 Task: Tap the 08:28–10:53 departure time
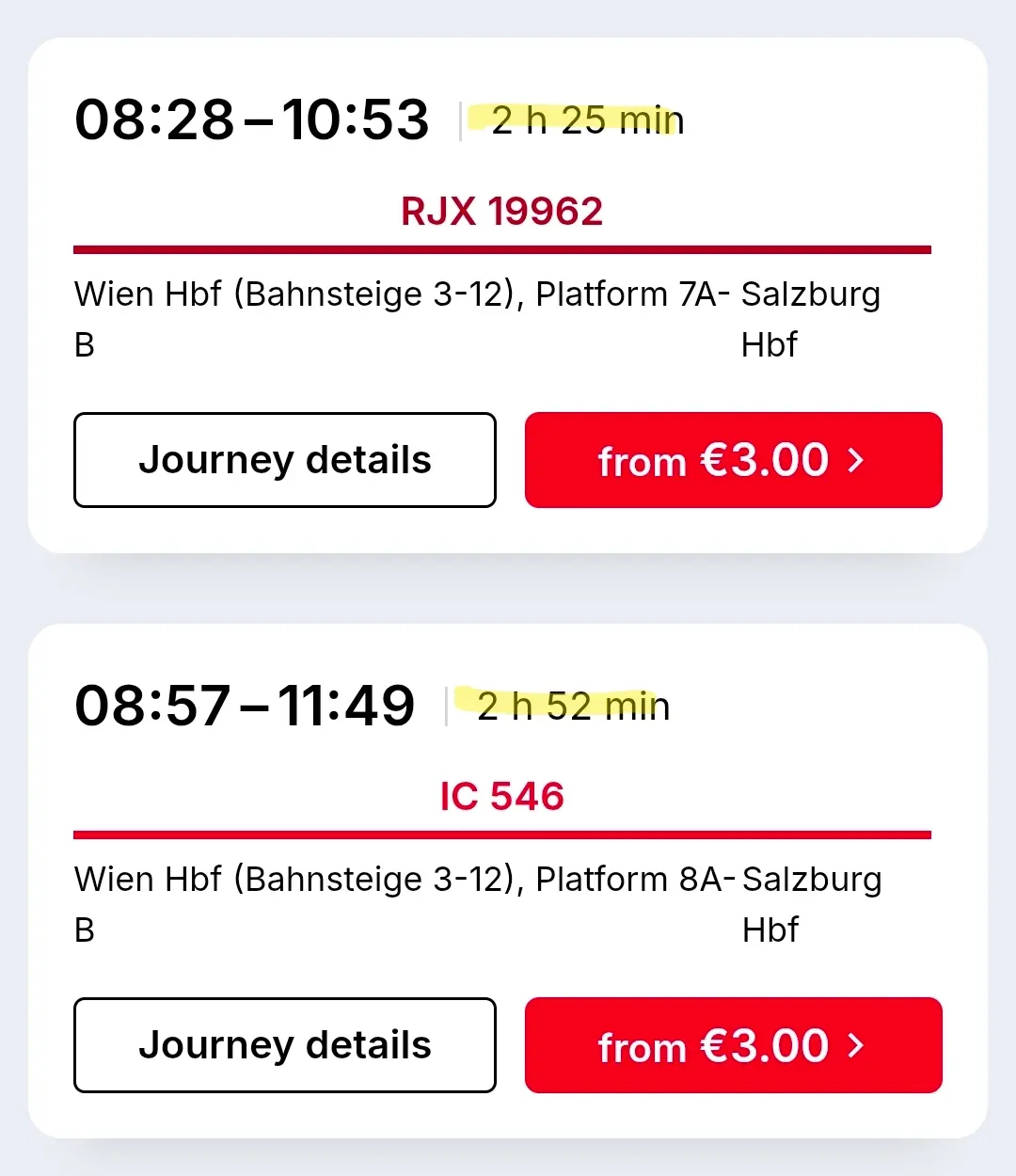pos(251,119)
